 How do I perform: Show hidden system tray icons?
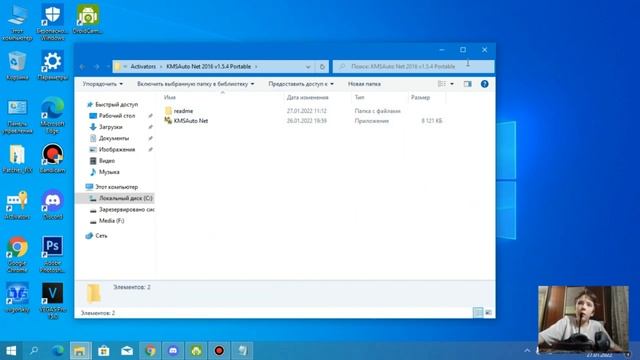(x=527, y=351)
